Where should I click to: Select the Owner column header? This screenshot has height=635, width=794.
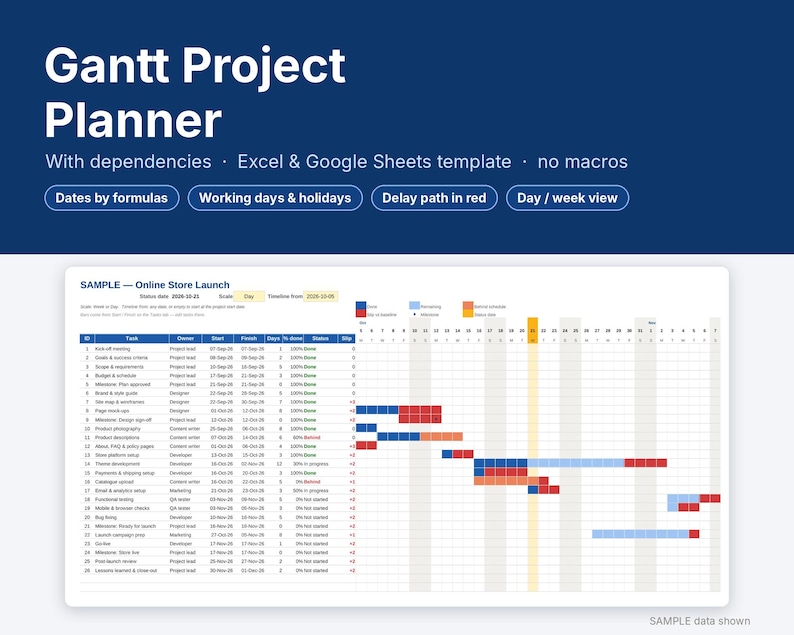coord(185,338)
